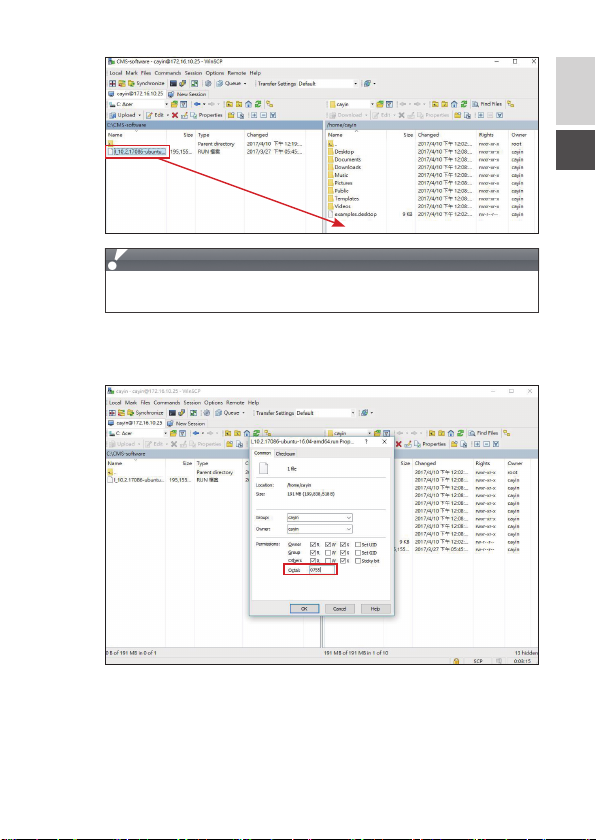Click the Octal permissions input field
The height and width of the screenshot is (840, 596).
pos(322,570)
